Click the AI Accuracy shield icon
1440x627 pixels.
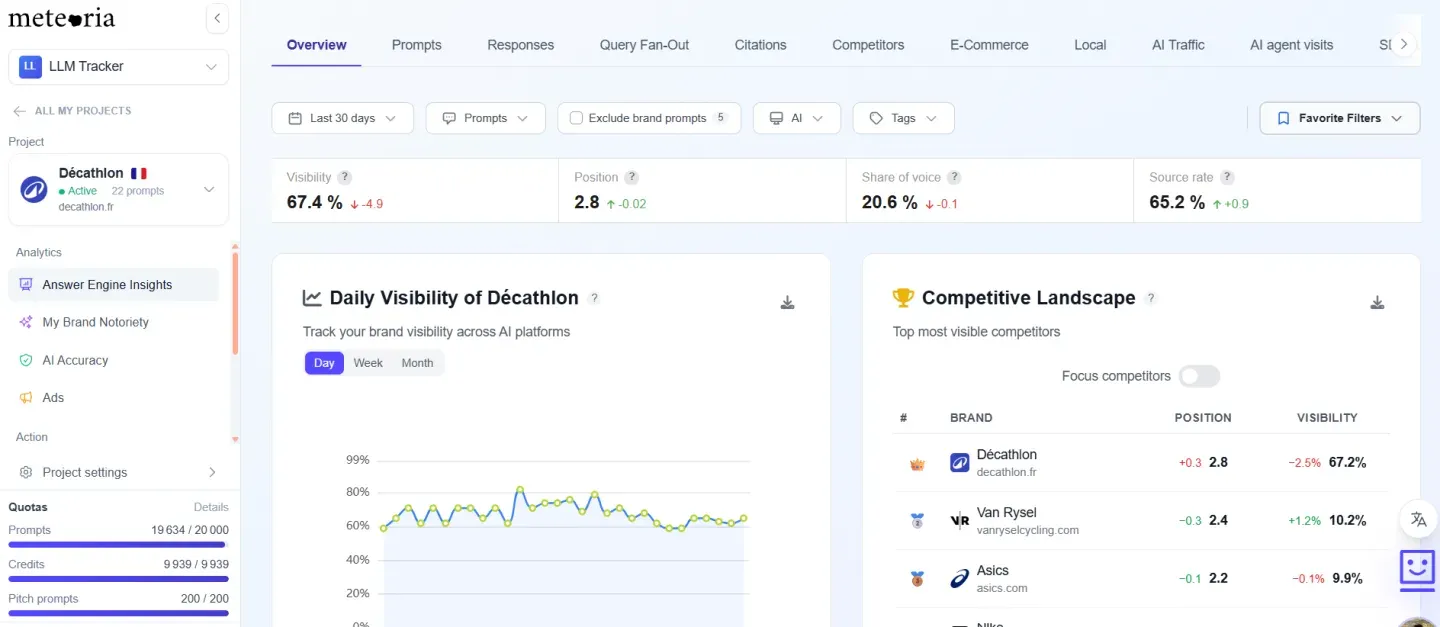26,360
